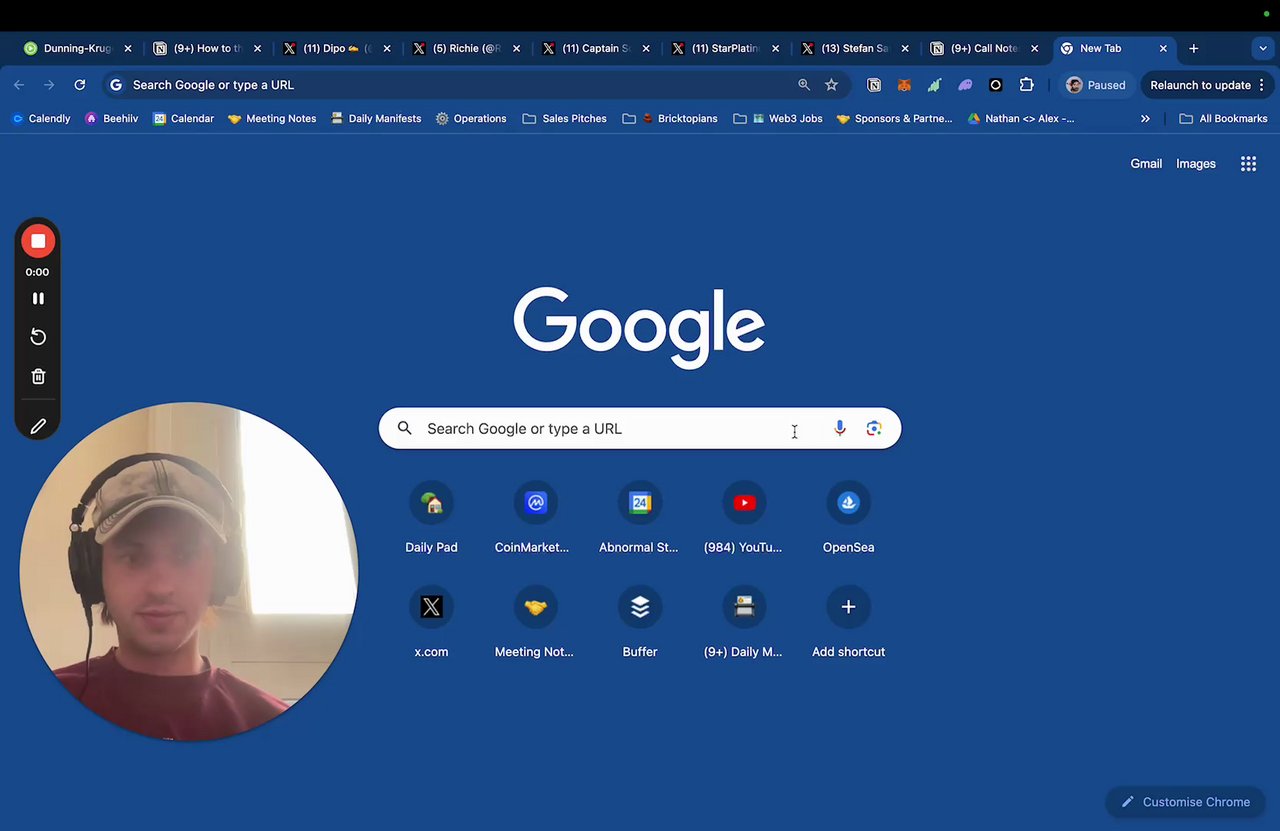
Task: Open the Paused profile menu
Action: [1096, 85]
